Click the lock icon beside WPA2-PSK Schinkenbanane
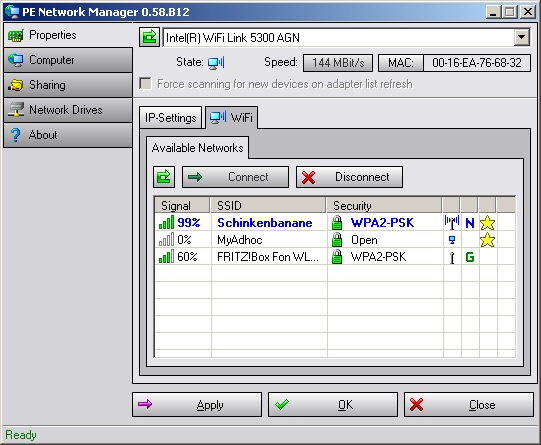The width and height of the screenshot is (541, 445). 337,223
